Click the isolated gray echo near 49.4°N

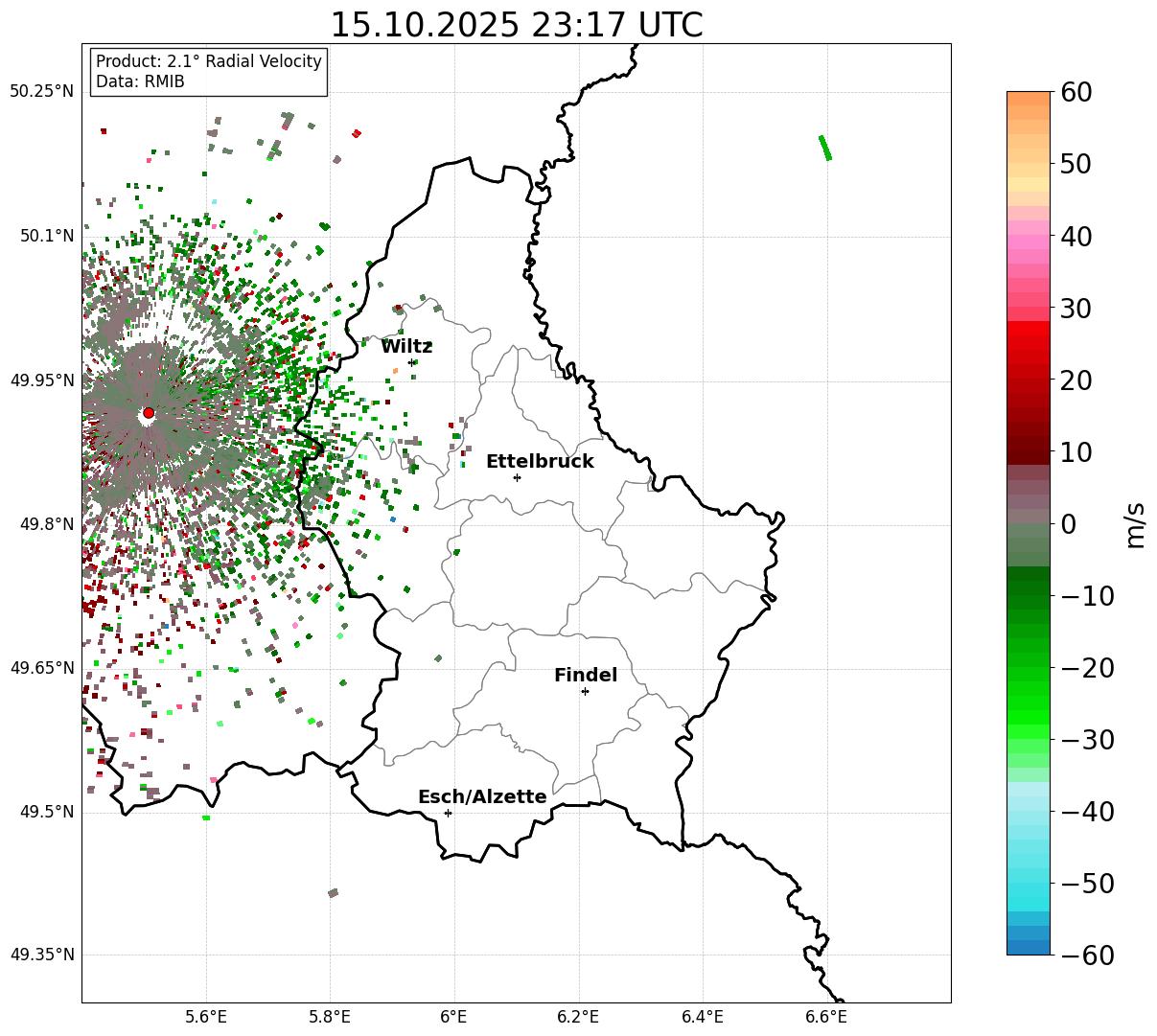(x=333, y=893)
